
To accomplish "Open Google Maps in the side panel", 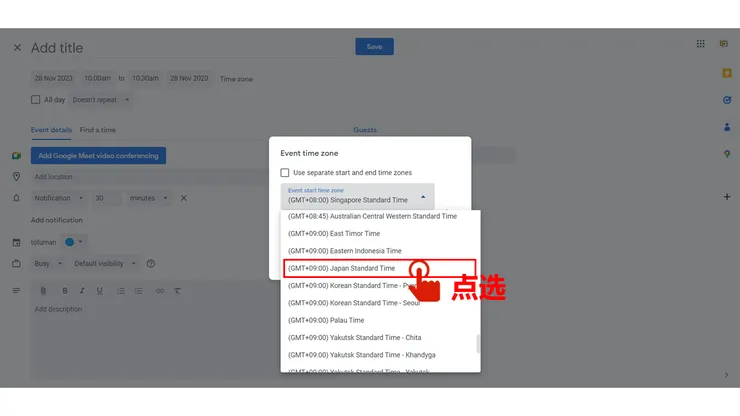I will pos(727,154).
